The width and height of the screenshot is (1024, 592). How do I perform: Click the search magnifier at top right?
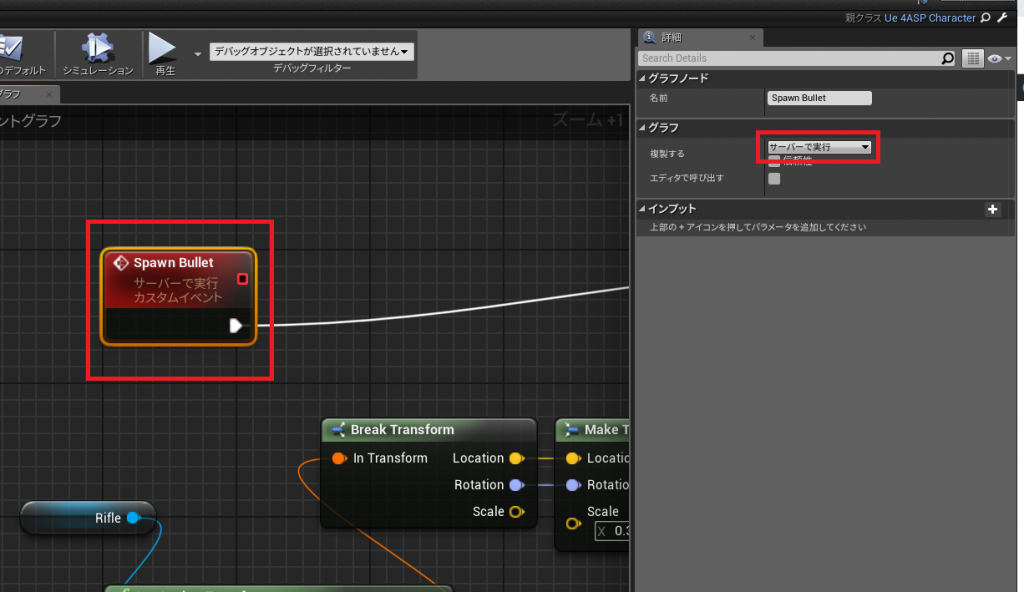pos(985,17)
